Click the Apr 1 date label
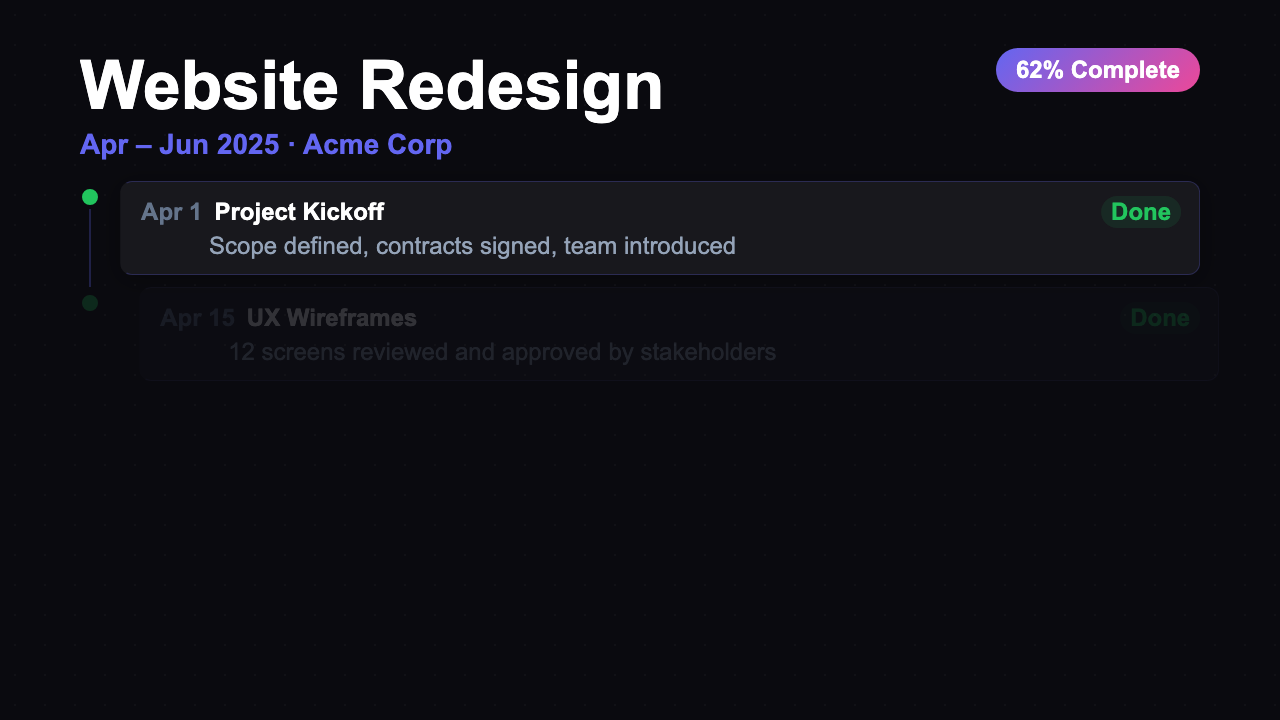This screenshot has height=720, width=1280. 170,212
